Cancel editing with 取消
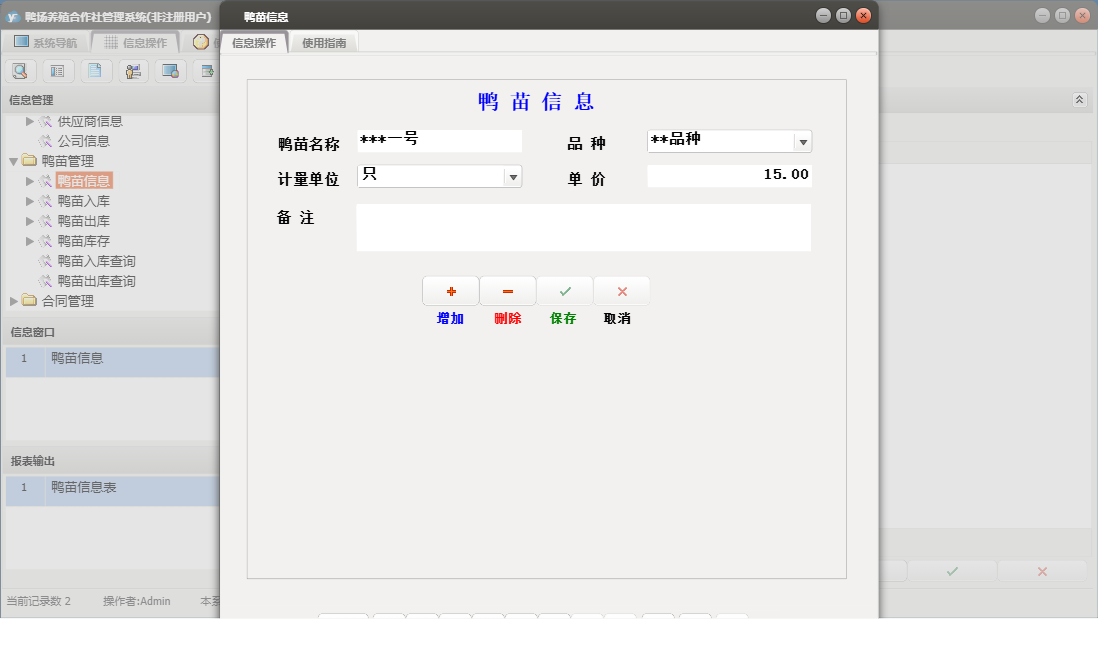Screen dimensions: 1098x655 pyautogui.click(x=621, y=290)
